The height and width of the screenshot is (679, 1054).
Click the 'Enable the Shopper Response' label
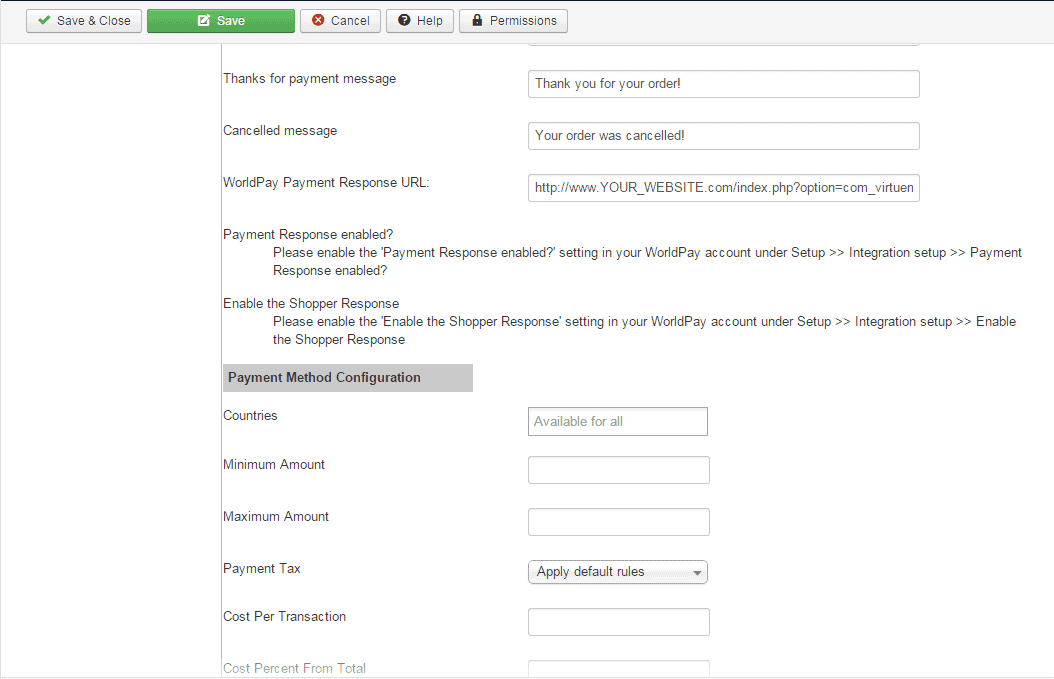(311, 304)
